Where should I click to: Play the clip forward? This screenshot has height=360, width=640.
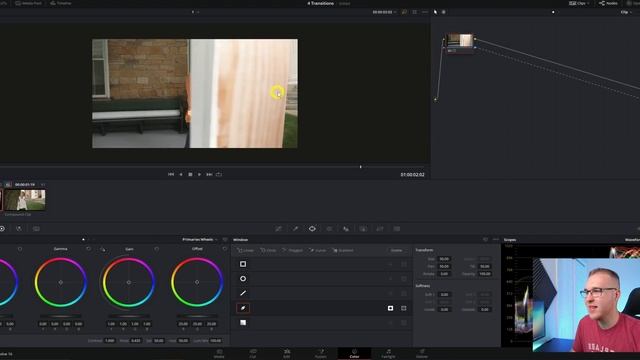point(200,174)
